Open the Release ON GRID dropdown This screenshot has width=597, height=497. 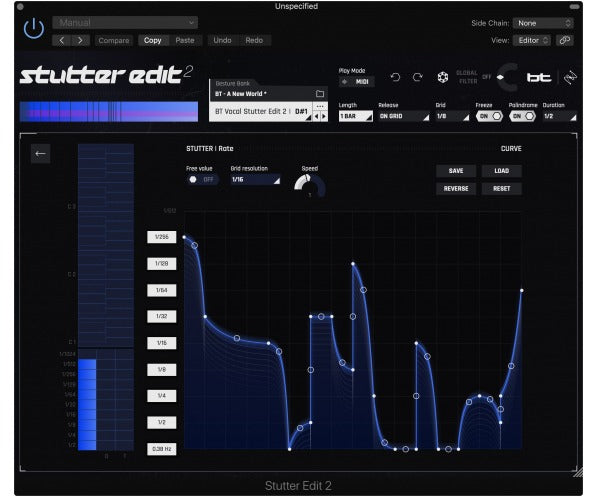404,116
